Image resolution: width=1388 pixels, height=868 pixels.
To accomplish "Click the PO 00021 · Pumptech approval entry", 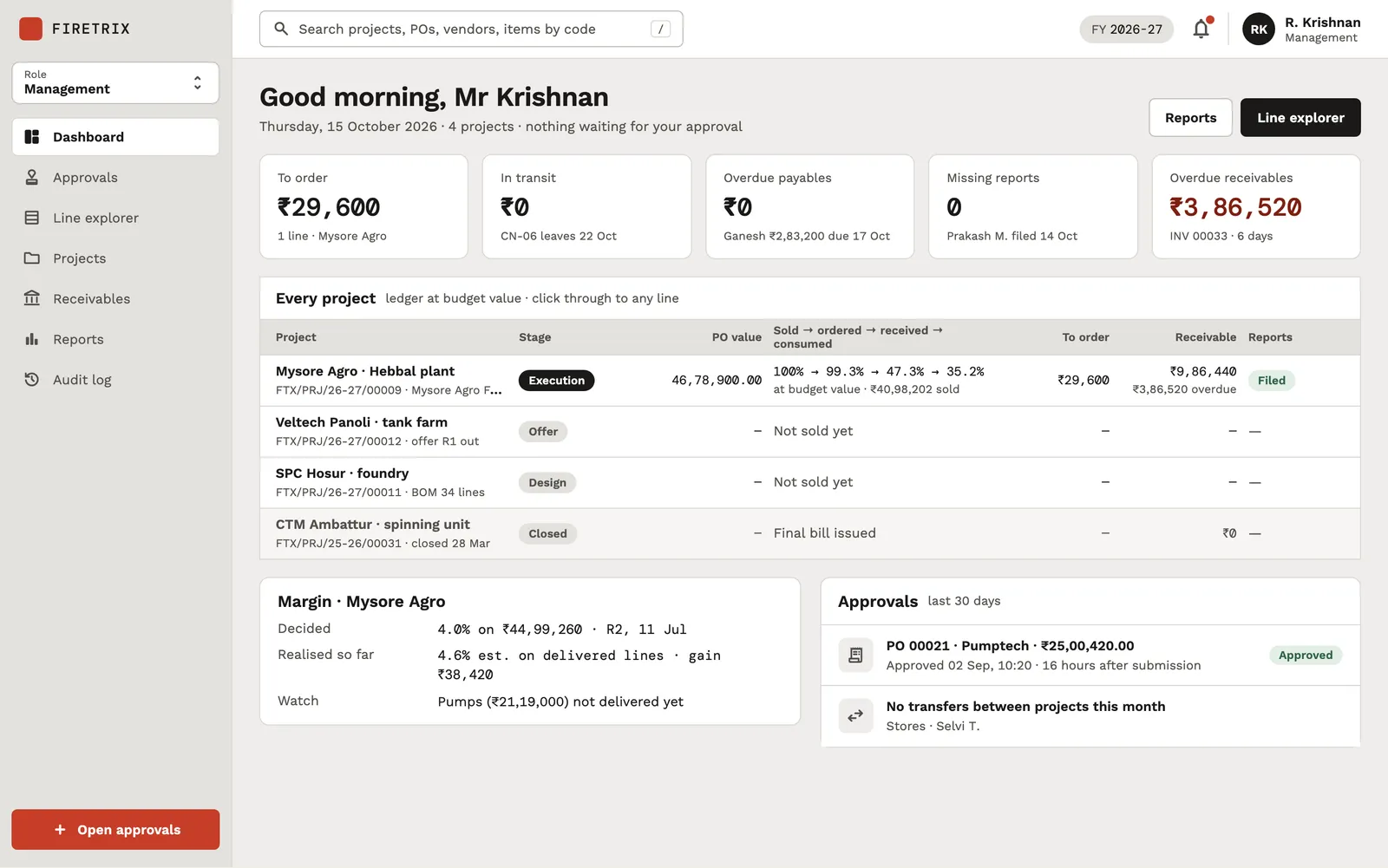I will tap(1090, 656).
